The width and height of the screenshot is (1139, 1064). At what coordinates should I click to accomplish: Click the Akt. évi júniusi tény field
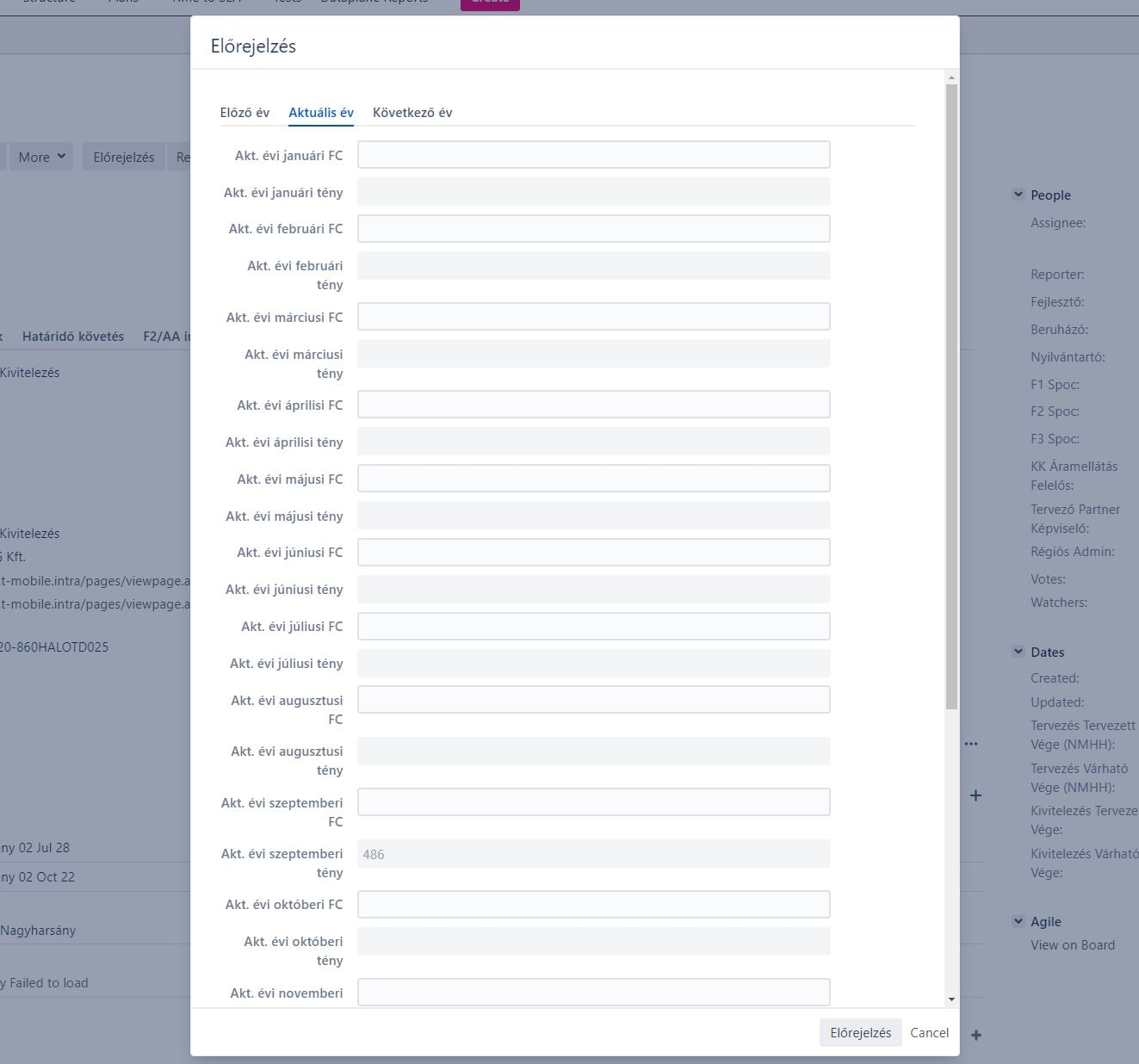(x=594, y=590)
